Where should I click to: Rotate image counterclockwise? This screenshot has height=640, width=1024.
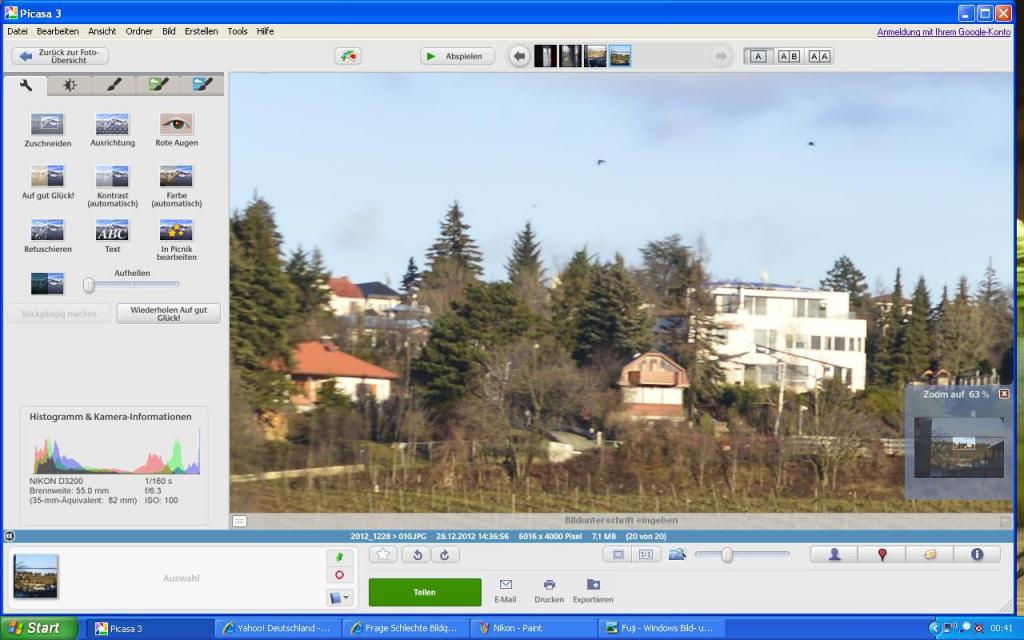417,554
